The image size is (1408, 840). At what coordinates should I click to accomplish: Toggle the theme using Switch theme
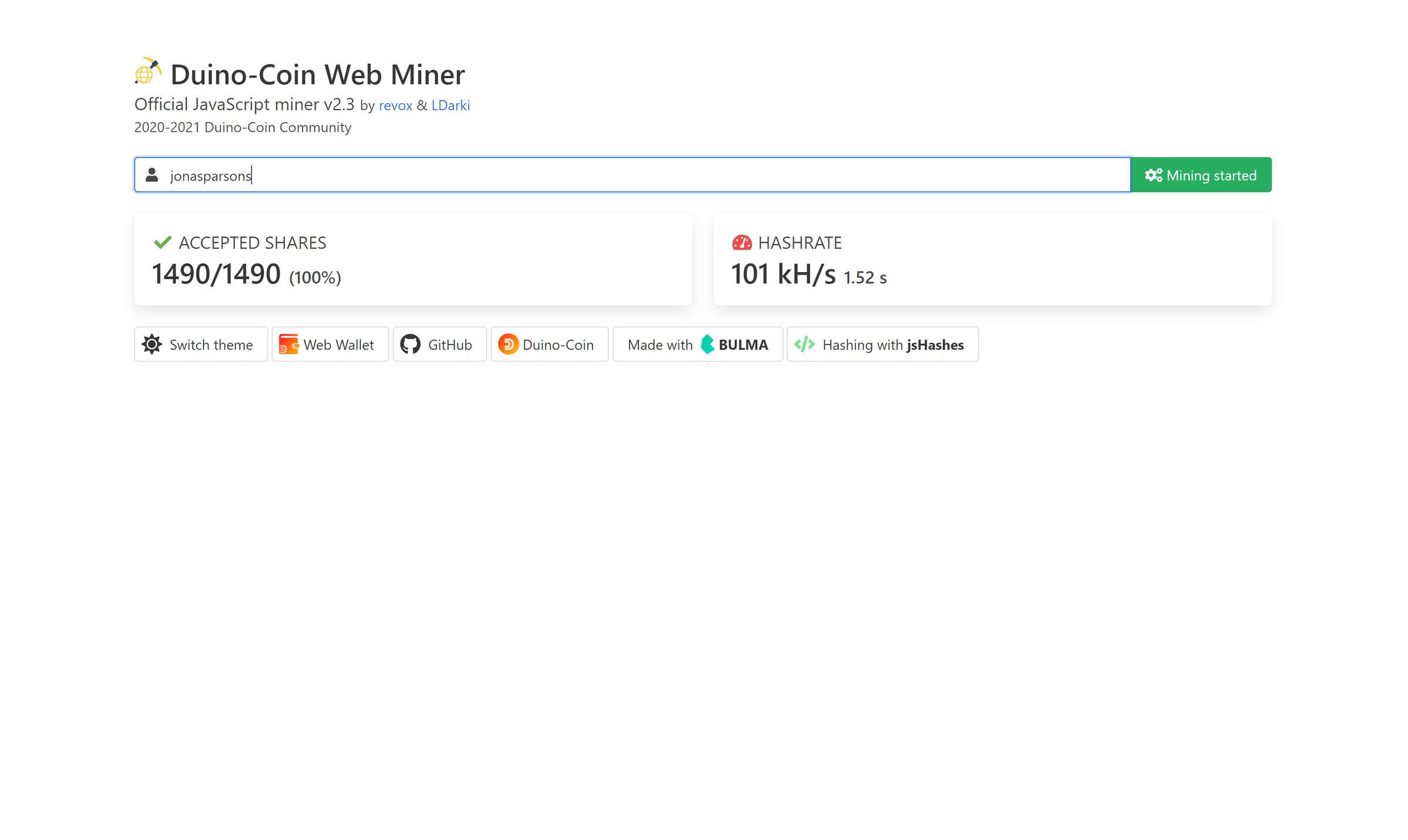201,344
